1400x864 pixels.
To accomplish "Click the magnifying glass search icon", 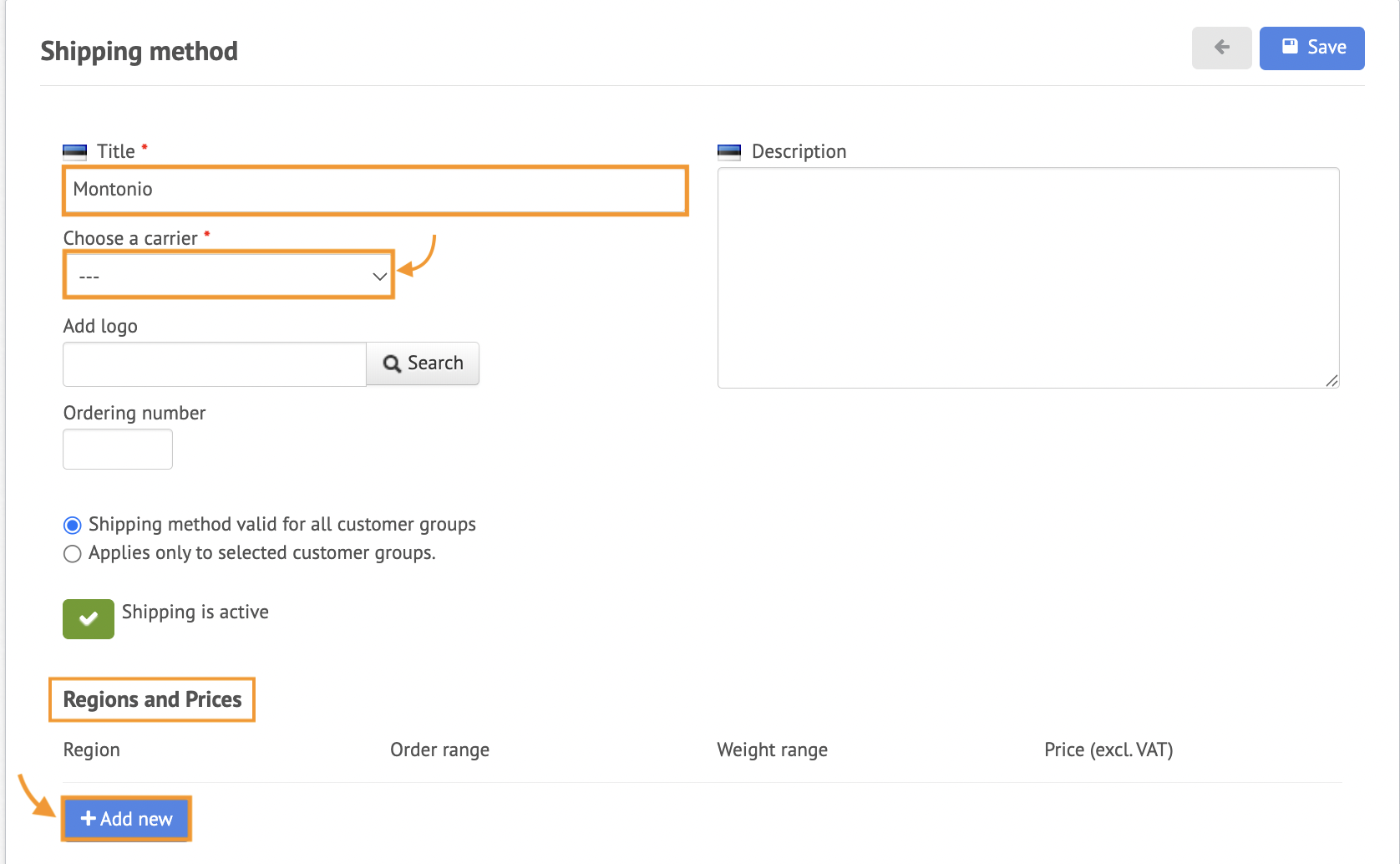I will pos(392,363).
